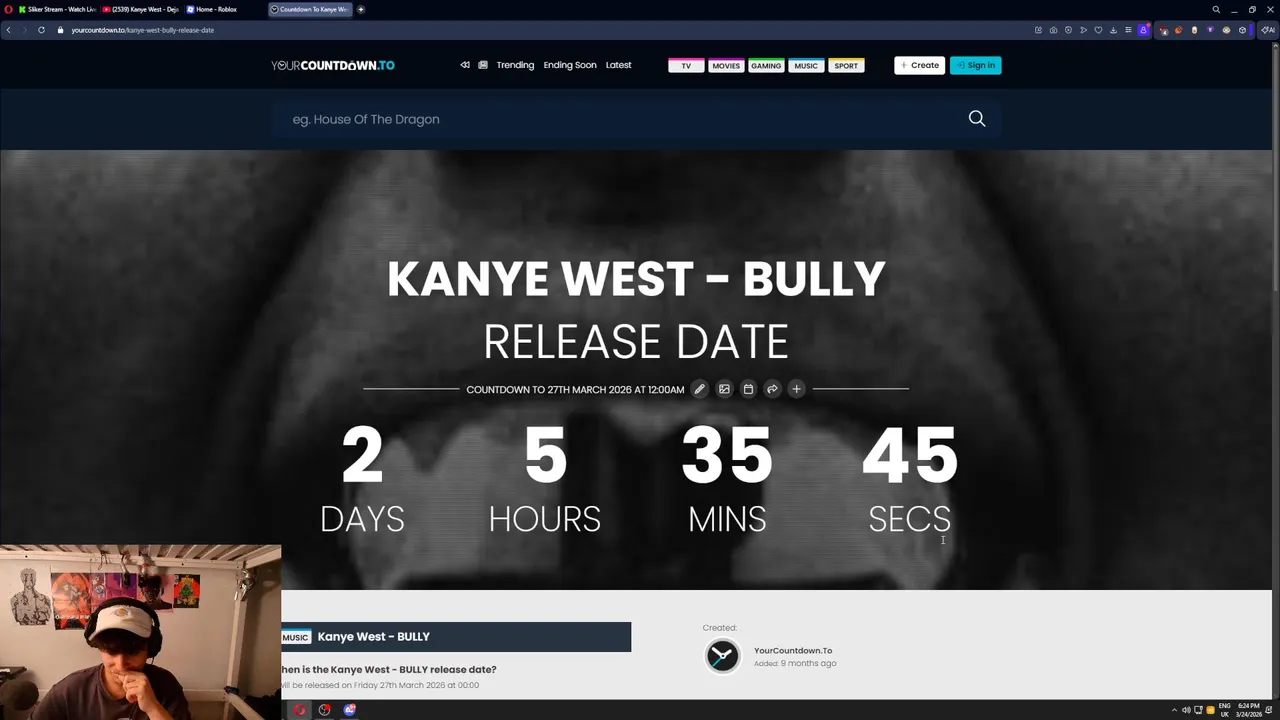The width and height of the screenshot is (1280, 720).
Task: Open the ad blocker shield icon
Action: point(1068,30)
